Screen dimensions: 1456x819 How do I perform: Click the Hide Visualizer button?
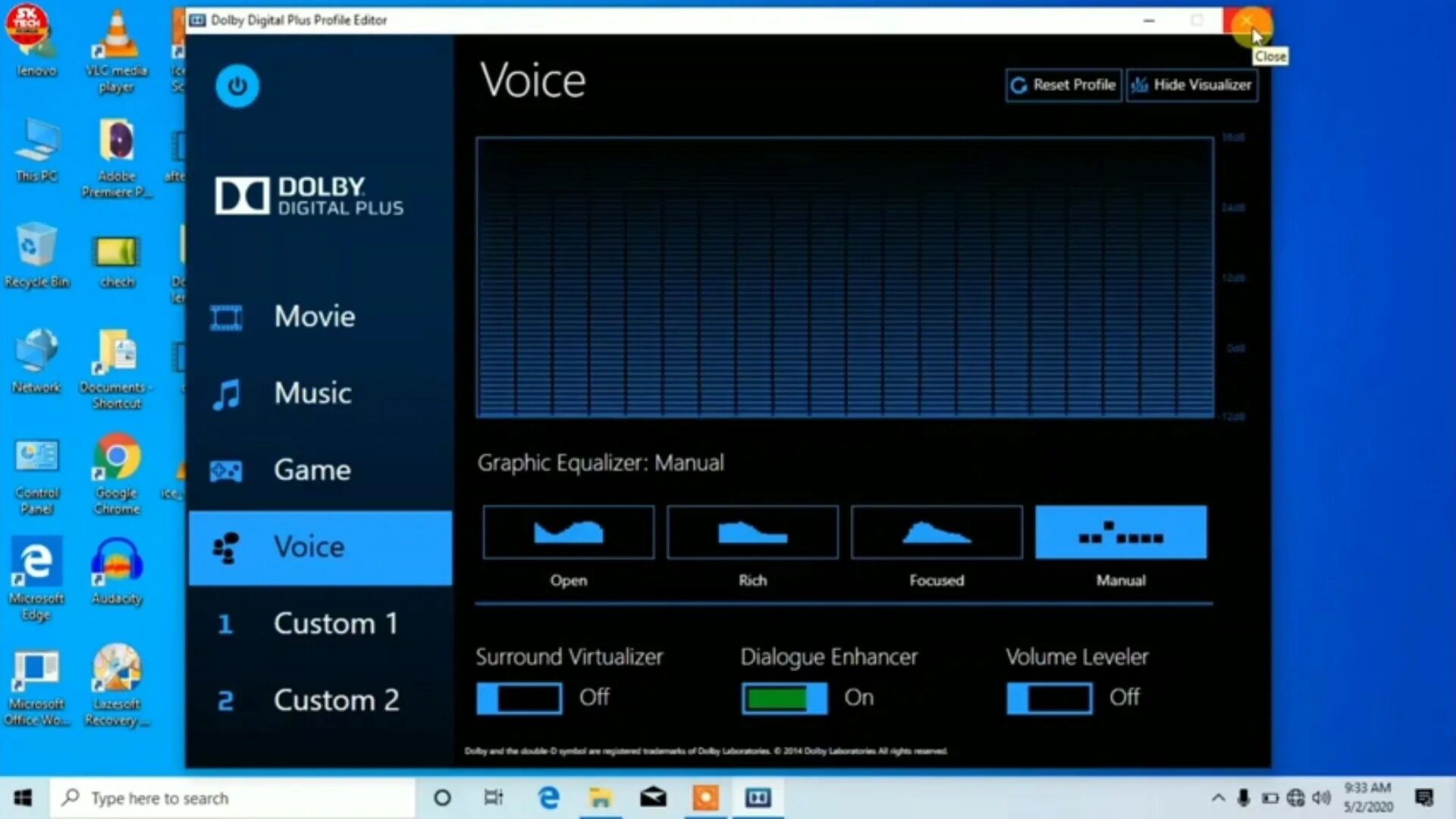pos(1192,85)
